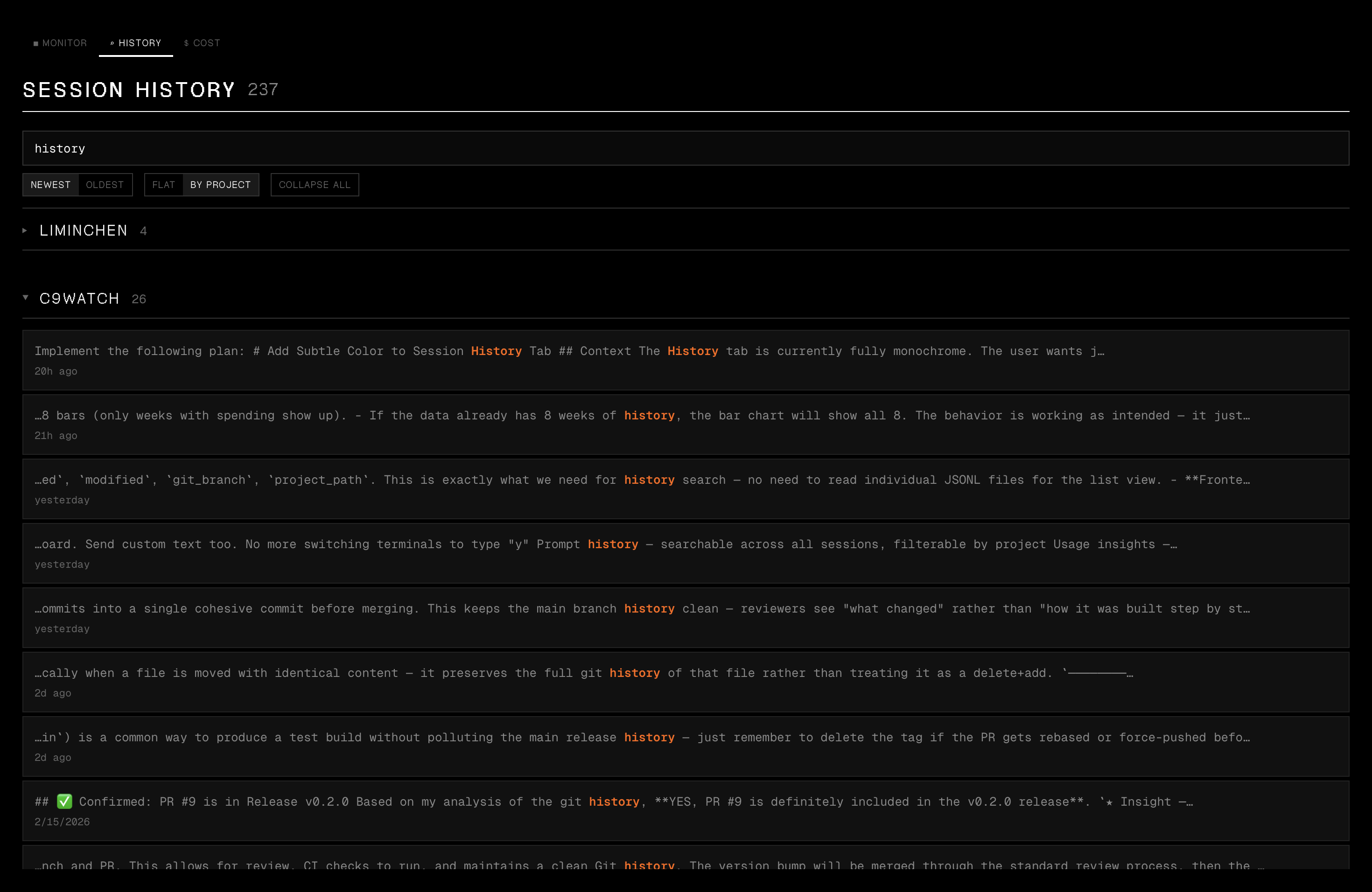
Task: Open the session mentioning git_branch and project_path
Action: 685,488
